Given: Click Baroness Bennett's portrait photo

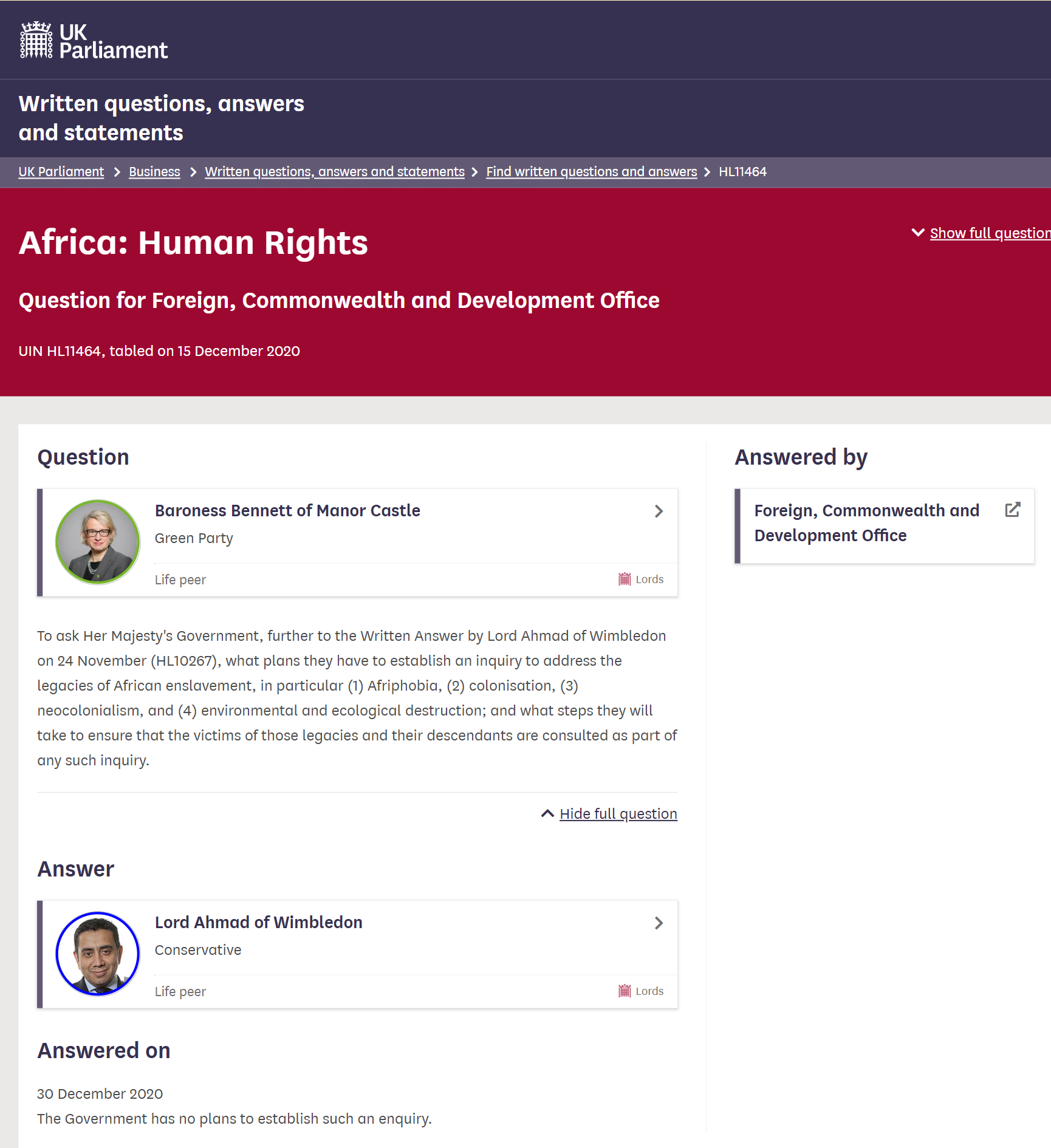Looking at the screenshot, I should coord(98,542).
